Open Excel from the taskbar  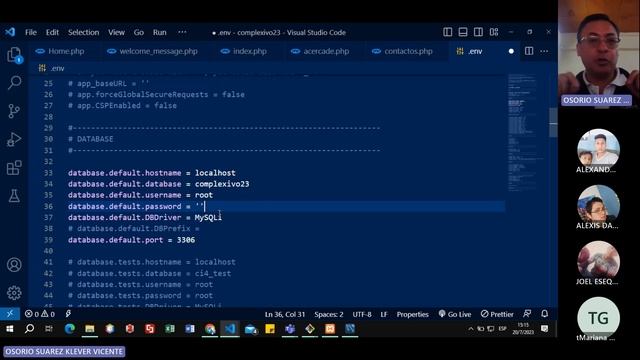170,329
